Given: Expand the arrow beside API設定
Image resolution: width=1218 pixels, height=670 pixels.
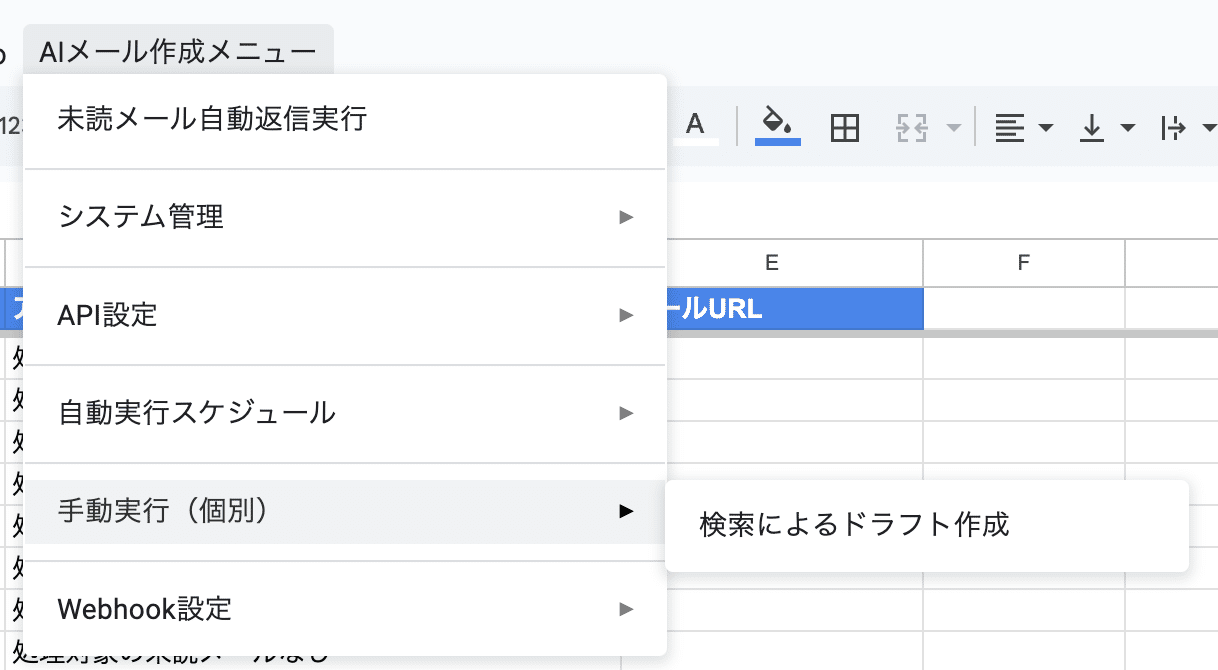Looking at the screenshot, I should (x=626, y=315).
